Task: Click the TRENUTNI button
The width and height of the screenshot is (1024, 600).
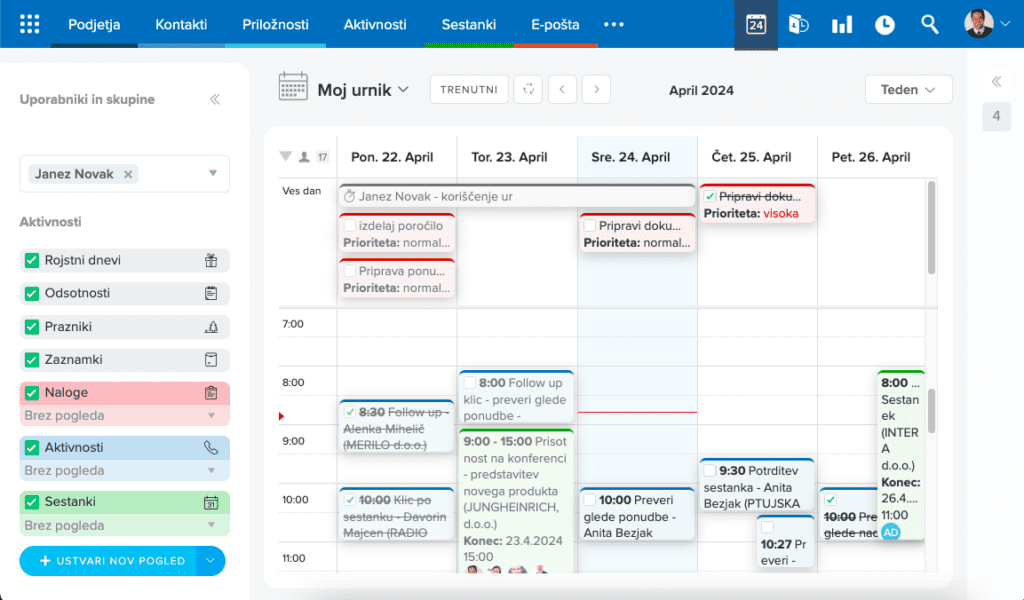Action: pyautogui.click(x=469, y=90)
